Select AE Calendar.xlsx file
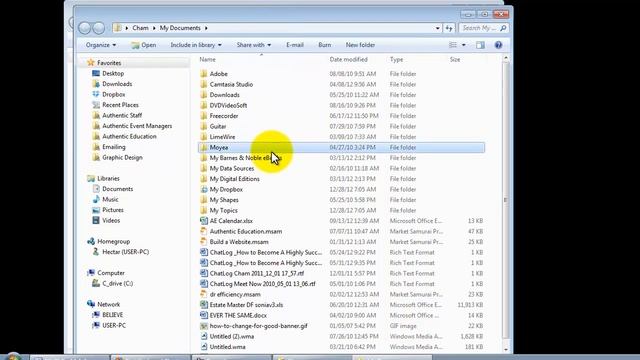Screen dimensions: 640x360 tap(231, 221)
